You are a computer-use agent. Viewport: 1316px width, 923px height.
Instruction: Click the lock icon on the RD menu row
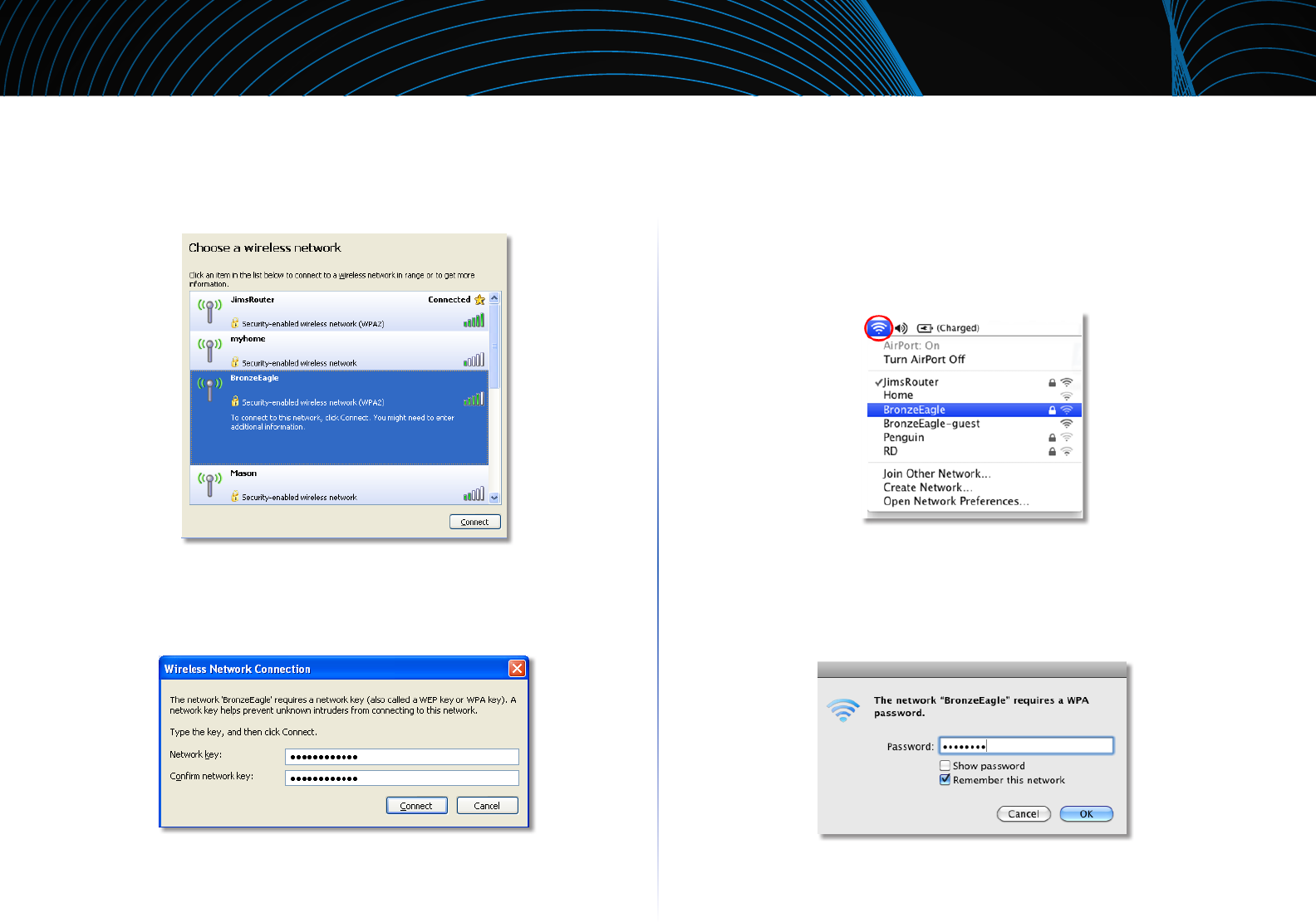pyautogui.click(x=1052, y=452)
